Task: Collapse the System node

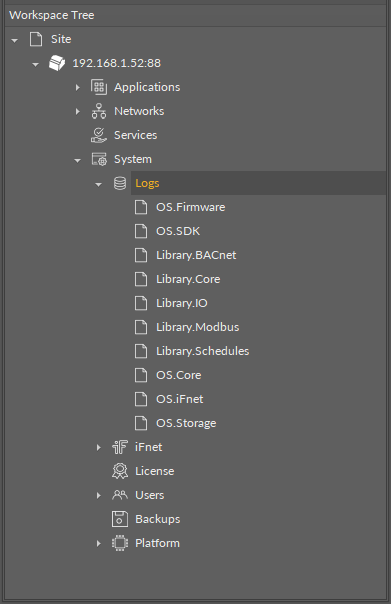Action: tap(77, 160)
